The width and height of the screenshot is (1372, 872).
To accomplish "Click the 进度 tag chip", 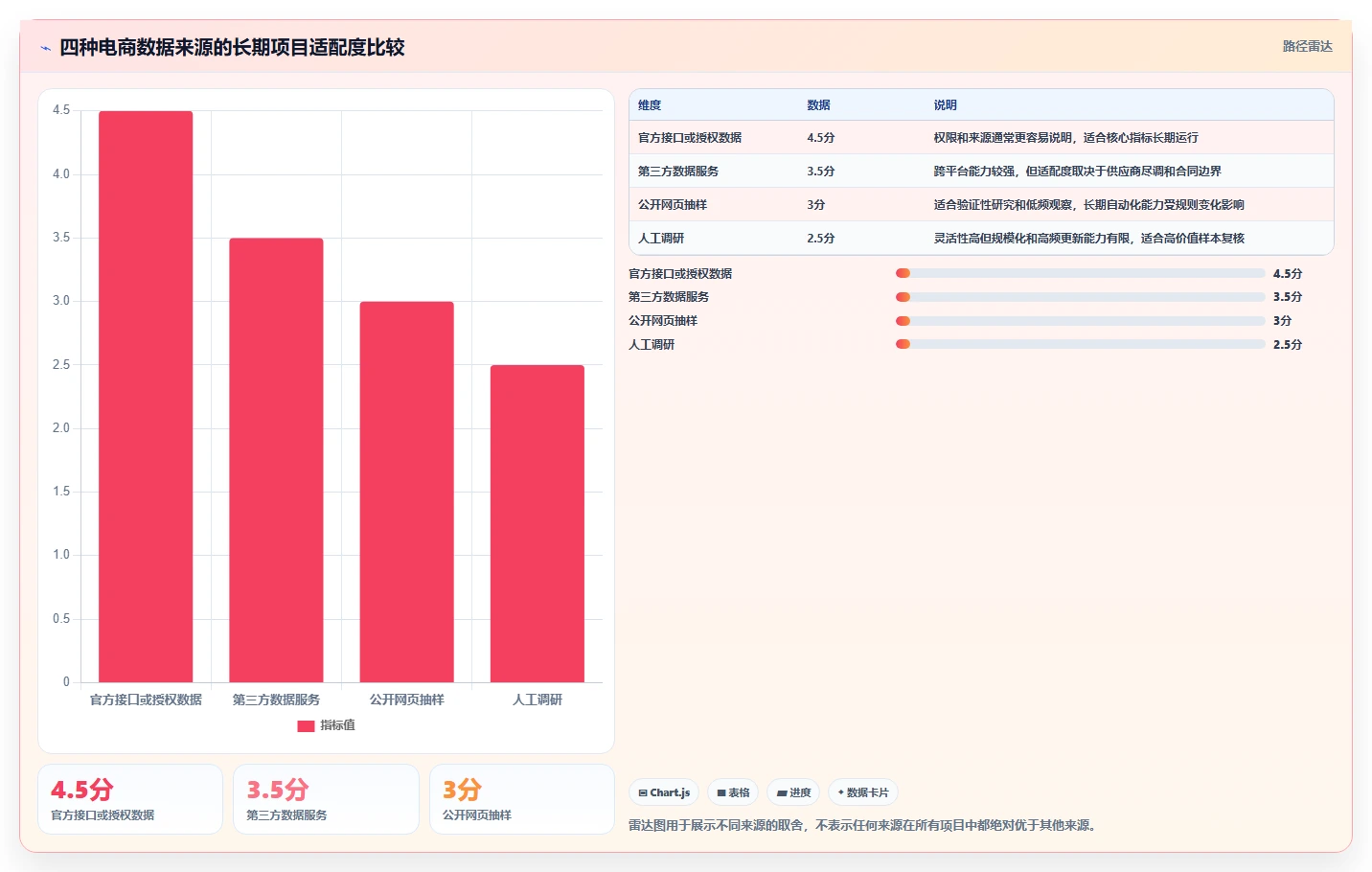I will point(793,792).
